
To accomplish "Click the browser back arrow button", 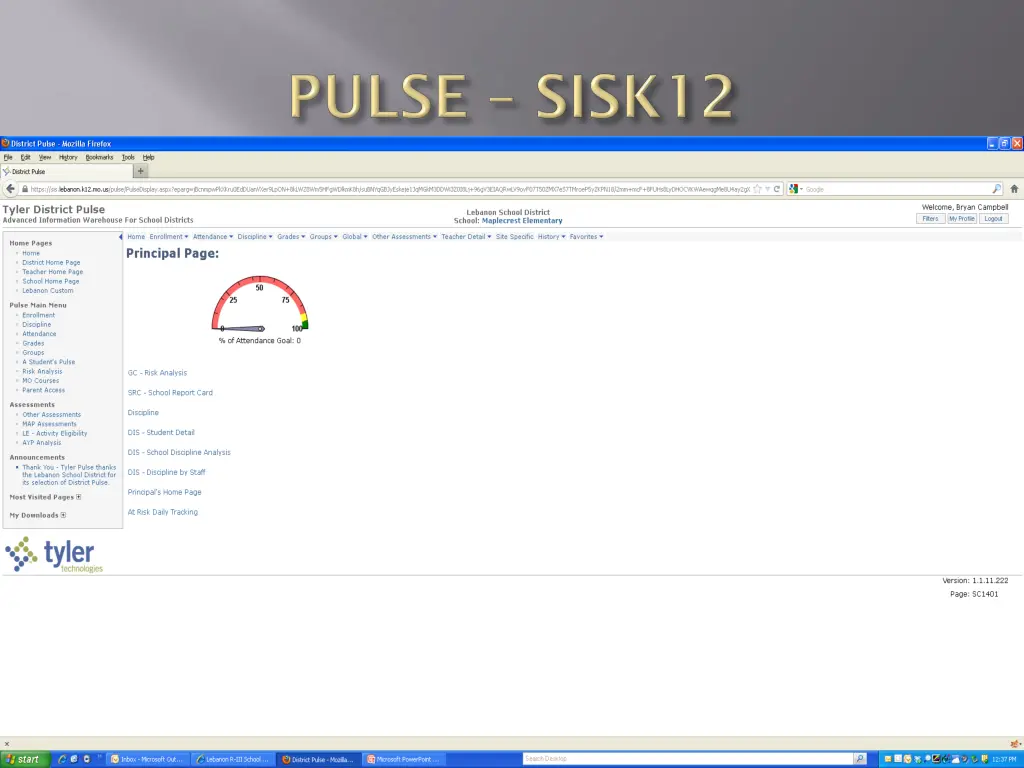I will (10, 189).
